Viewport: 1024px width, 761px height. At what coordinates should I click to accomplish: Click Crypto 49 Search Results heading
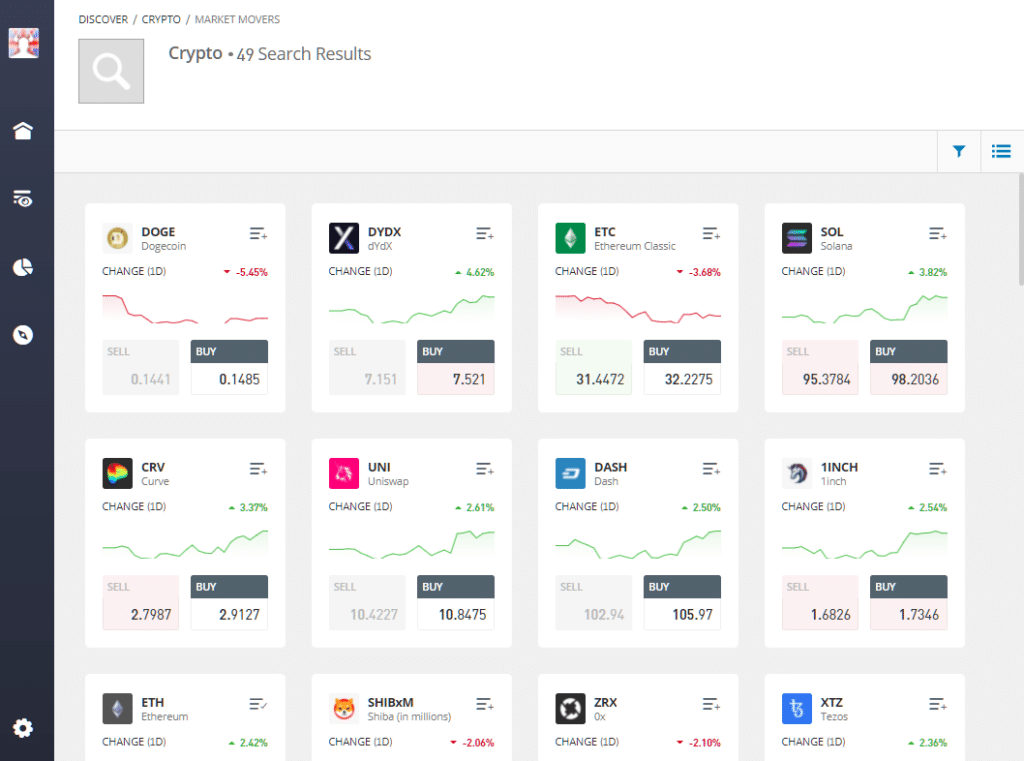[270, 54]
